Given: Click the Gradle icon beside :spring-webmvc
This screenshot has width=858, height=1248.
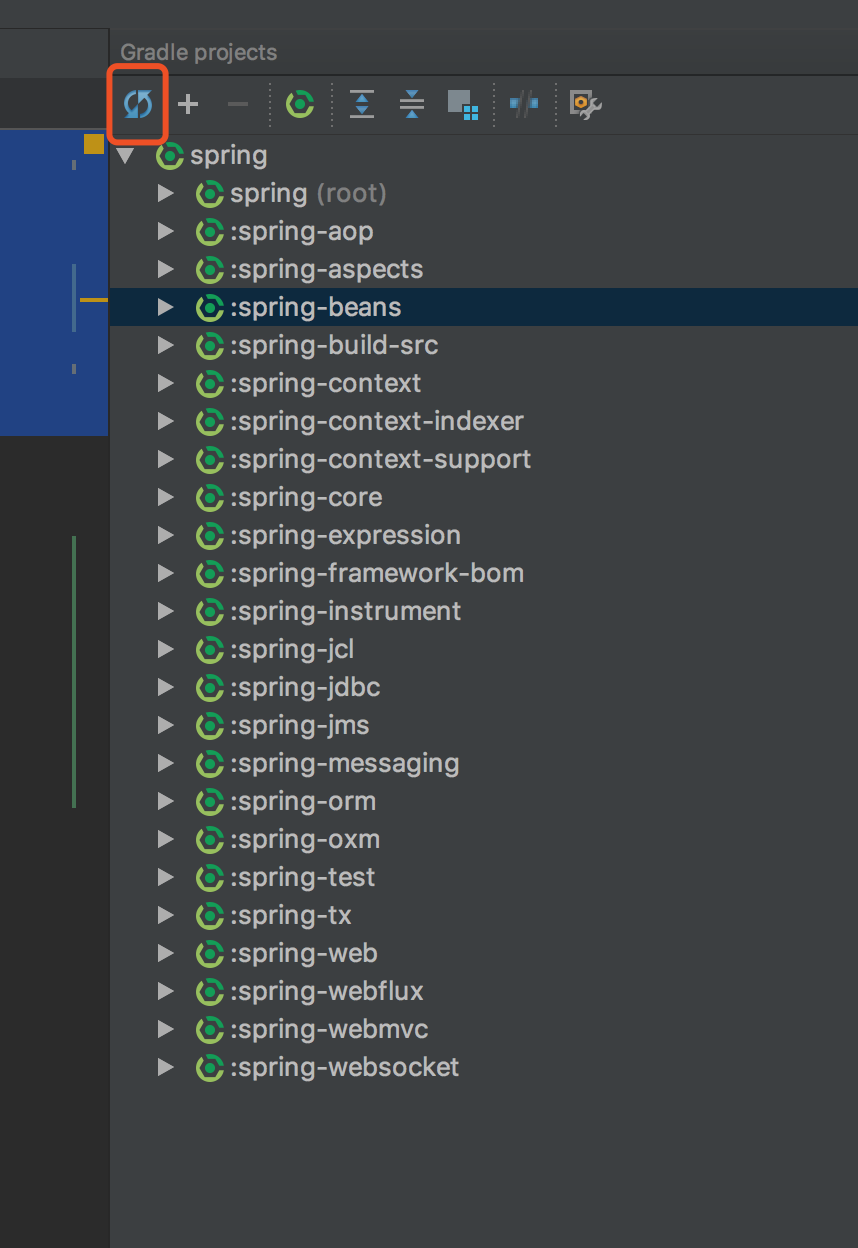Looking at the screenshot, I should (x=210, y=1030).
